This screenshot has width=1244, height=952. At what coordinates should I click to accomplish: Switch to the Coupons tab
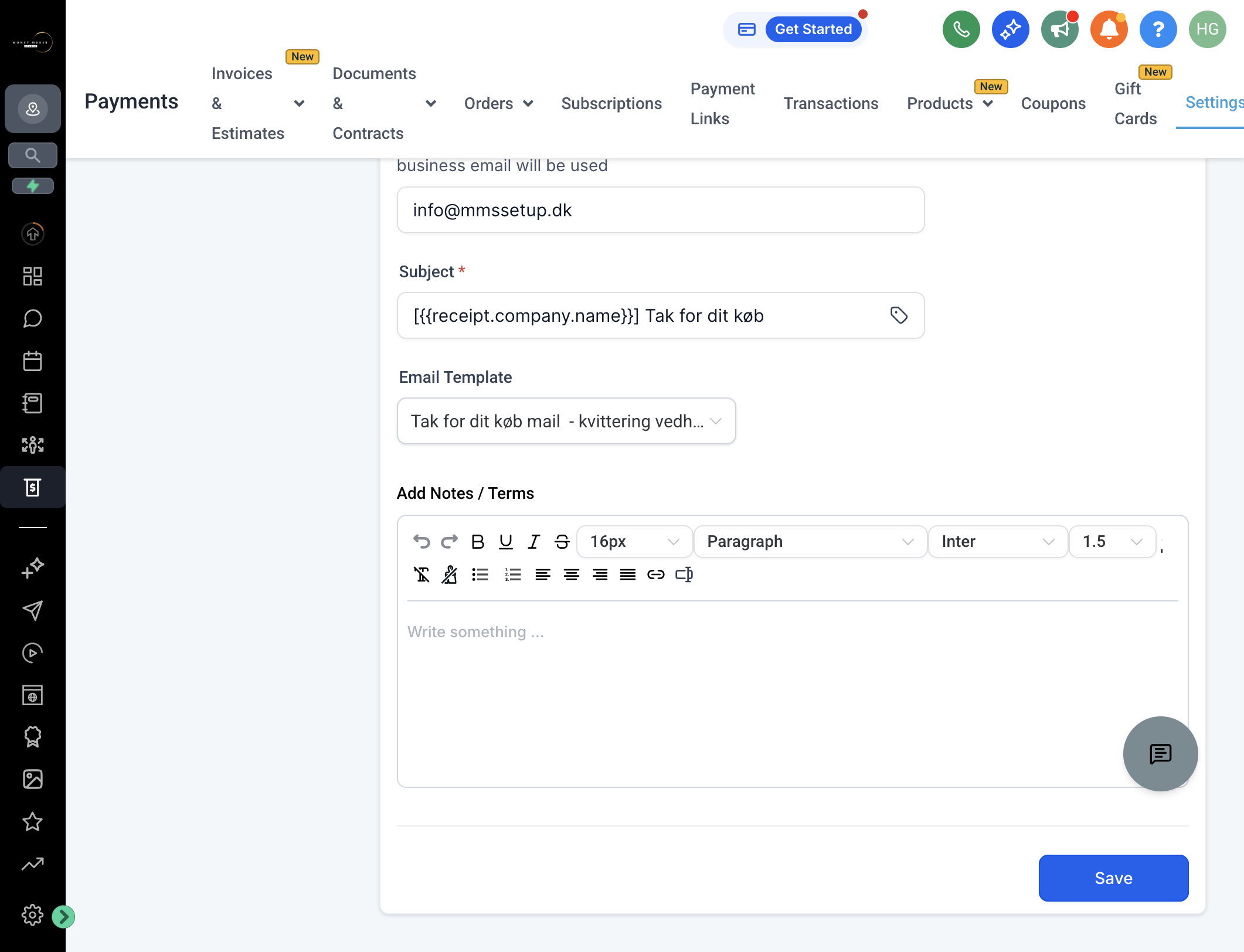(1053, 103)
